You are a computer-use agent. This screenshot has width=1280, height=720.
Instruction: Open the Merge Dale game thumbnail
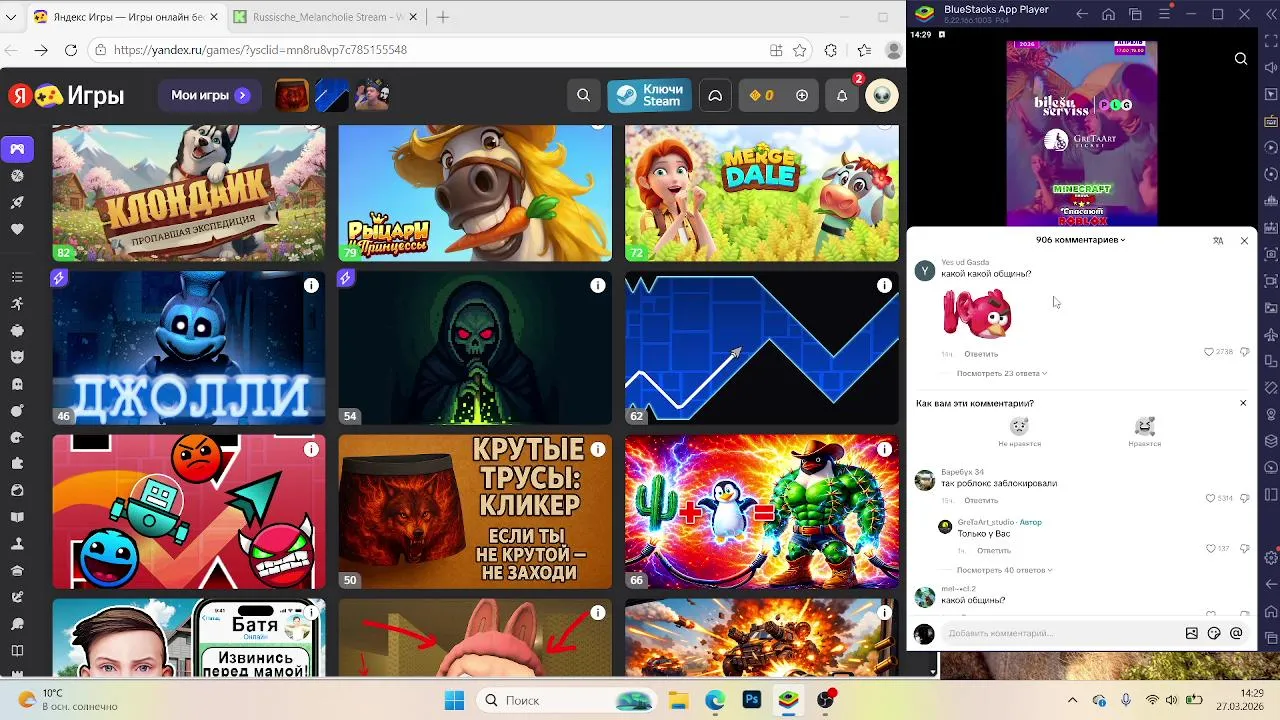(x=762, y=193)
